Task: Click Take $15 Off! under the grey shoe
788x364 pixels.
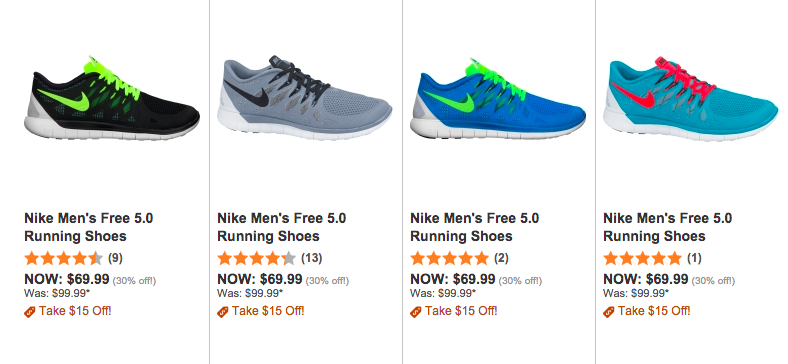Action: pos(268,311)
